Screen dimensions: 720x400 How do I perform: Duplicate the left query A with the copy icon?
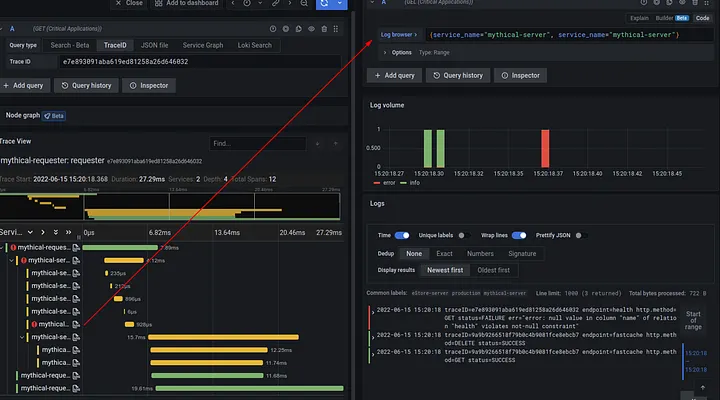[298, 29]
